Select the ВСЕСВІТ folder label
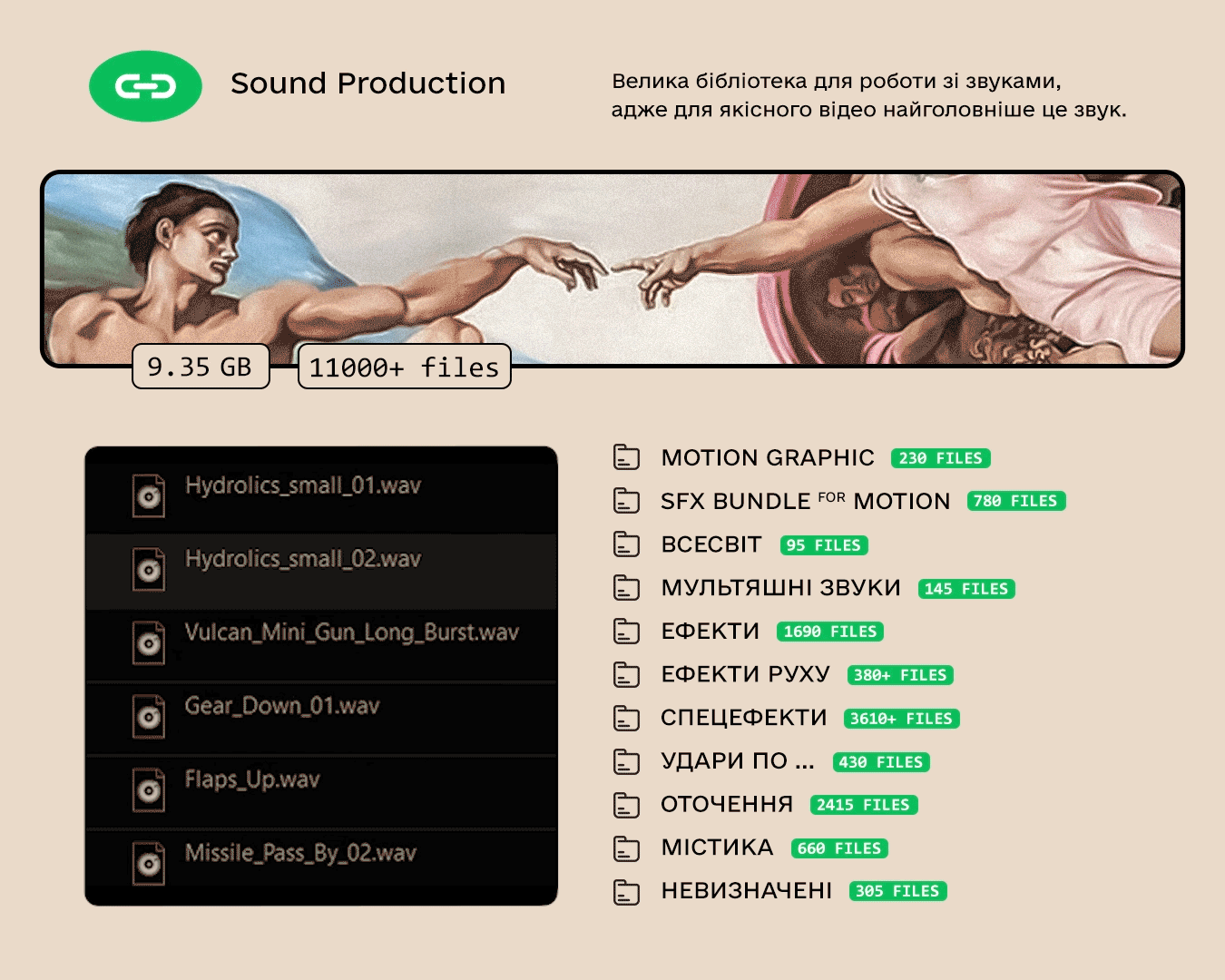Viewport: 1225px width, 980px height. click(x=711, y=544)
